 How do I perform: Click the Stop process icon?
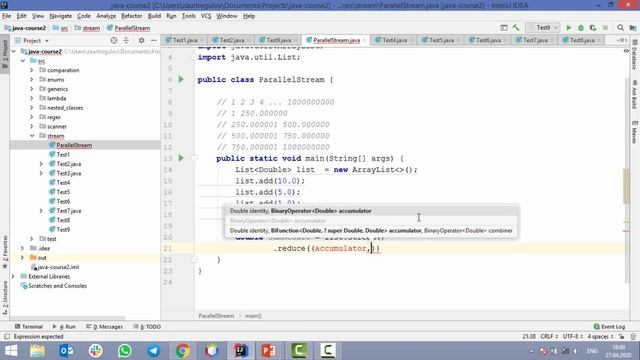(x=605, y=28)
